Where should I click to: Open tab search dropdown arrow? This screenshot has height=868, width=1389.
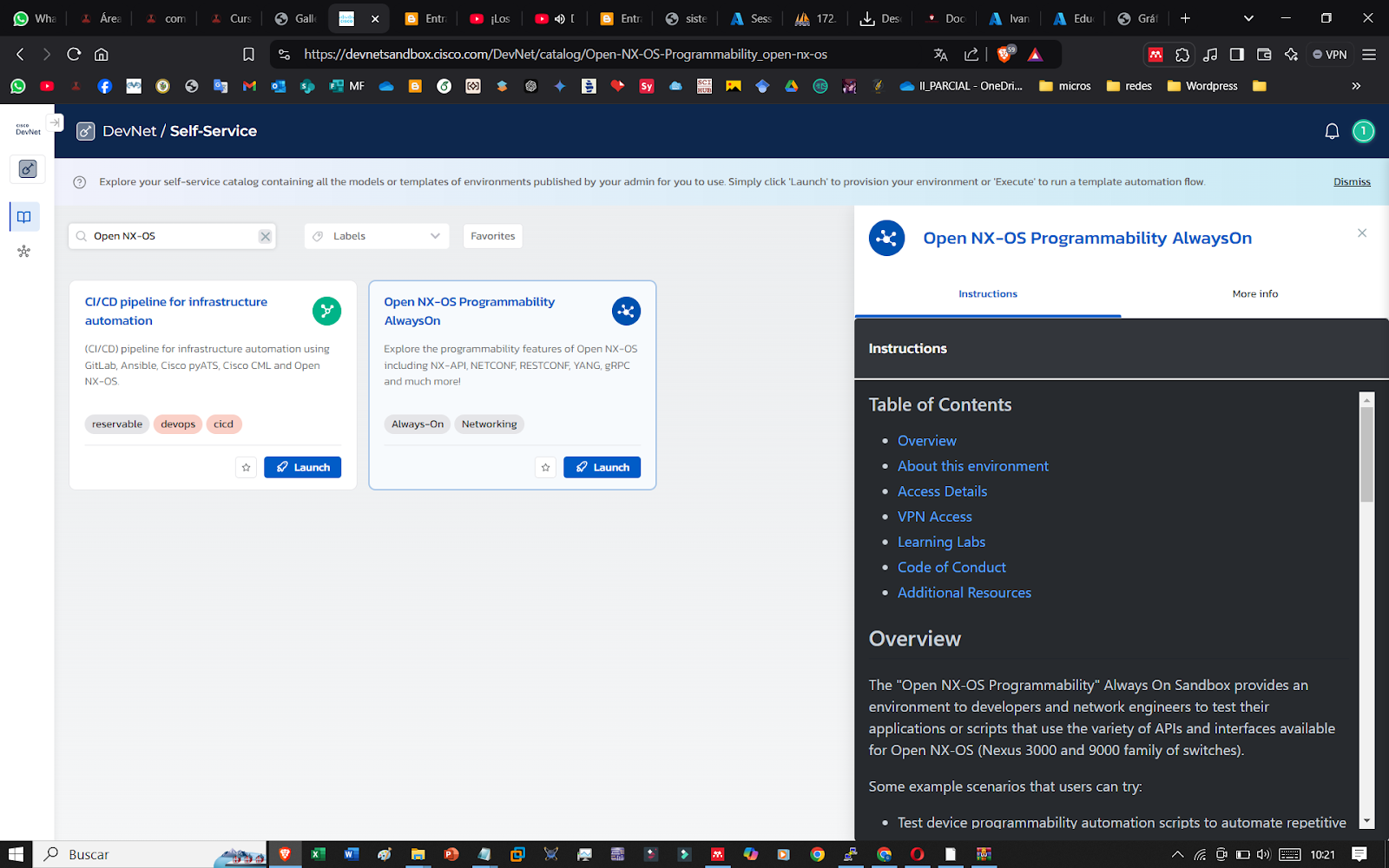coord(1248,18)
